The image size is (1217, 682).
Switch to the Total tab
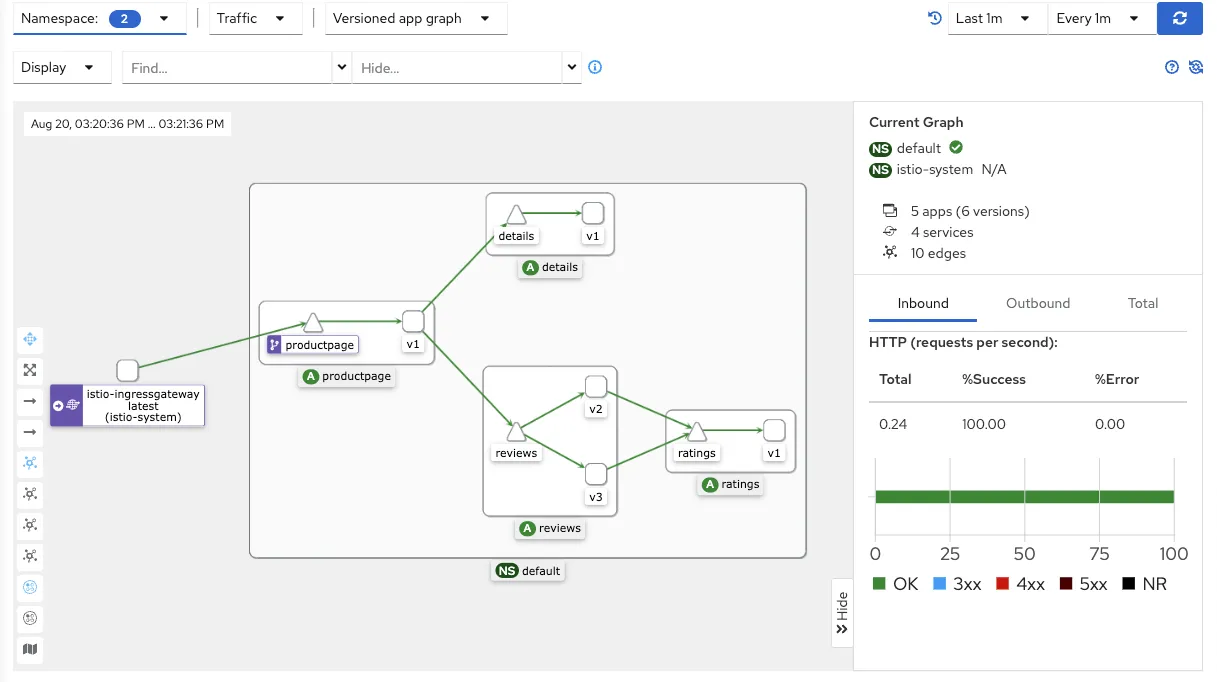(1143, 303)
